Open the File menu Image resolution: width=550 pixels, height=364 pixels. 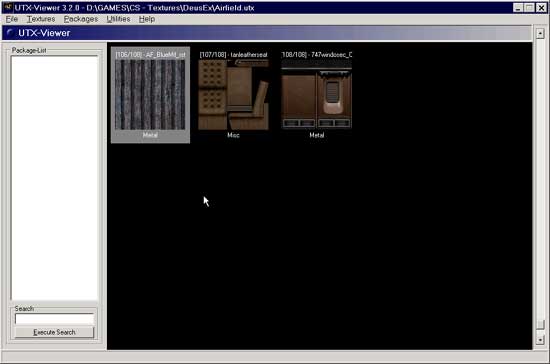coord(12,19)
